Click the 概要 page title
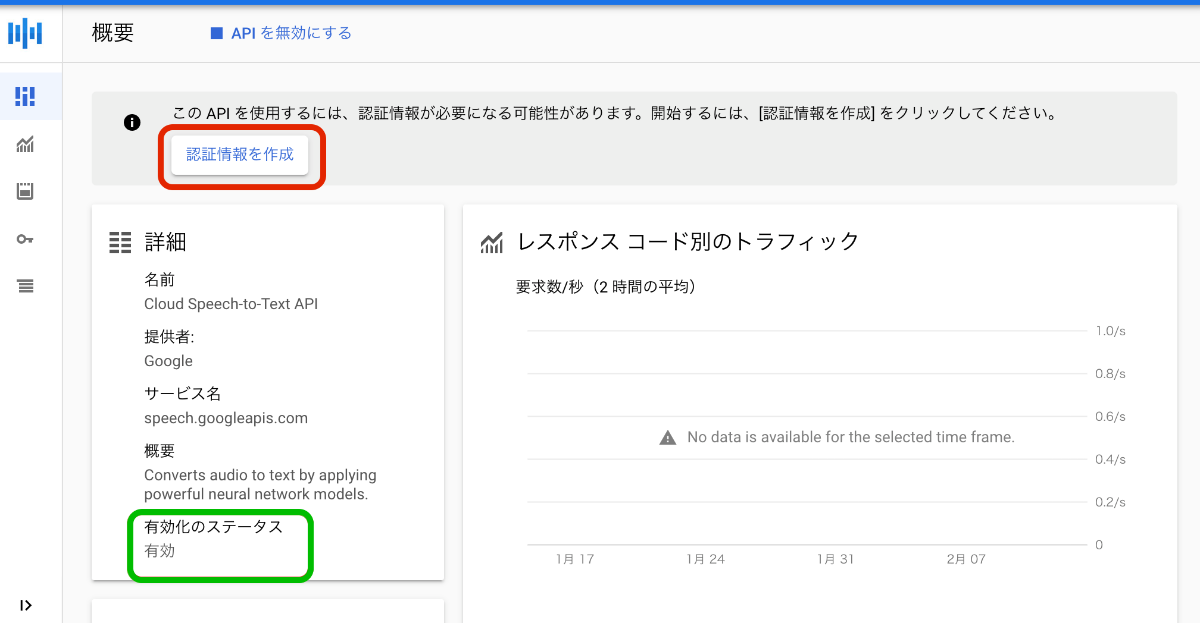This screenshot has height=623, width=1200. [x=113, y=33]
